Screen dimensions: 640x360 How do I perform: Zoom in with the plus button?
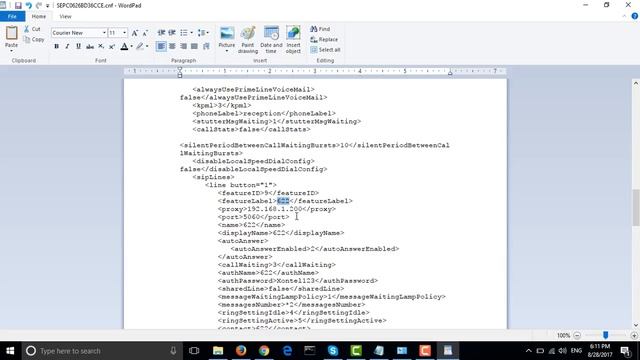[634, 336]
